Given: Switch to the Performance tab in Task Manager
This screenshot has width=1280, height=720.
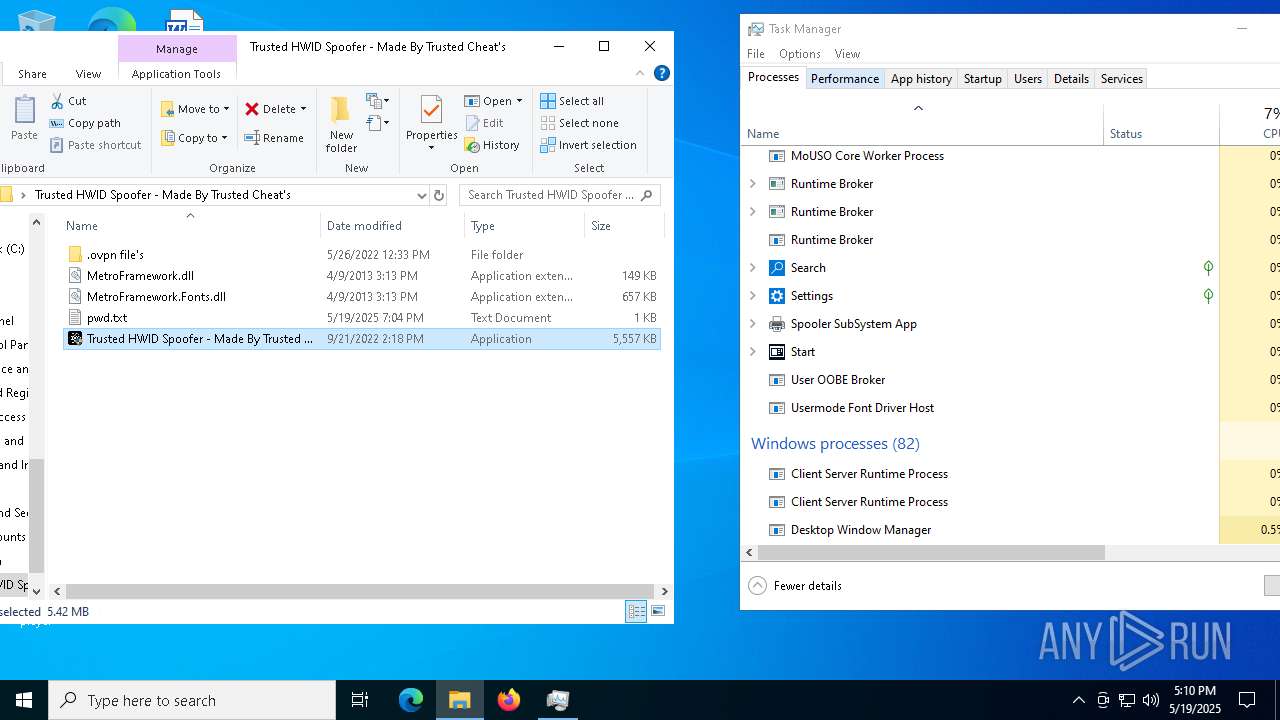Looking at the screenshot, I should pos(845,79).
